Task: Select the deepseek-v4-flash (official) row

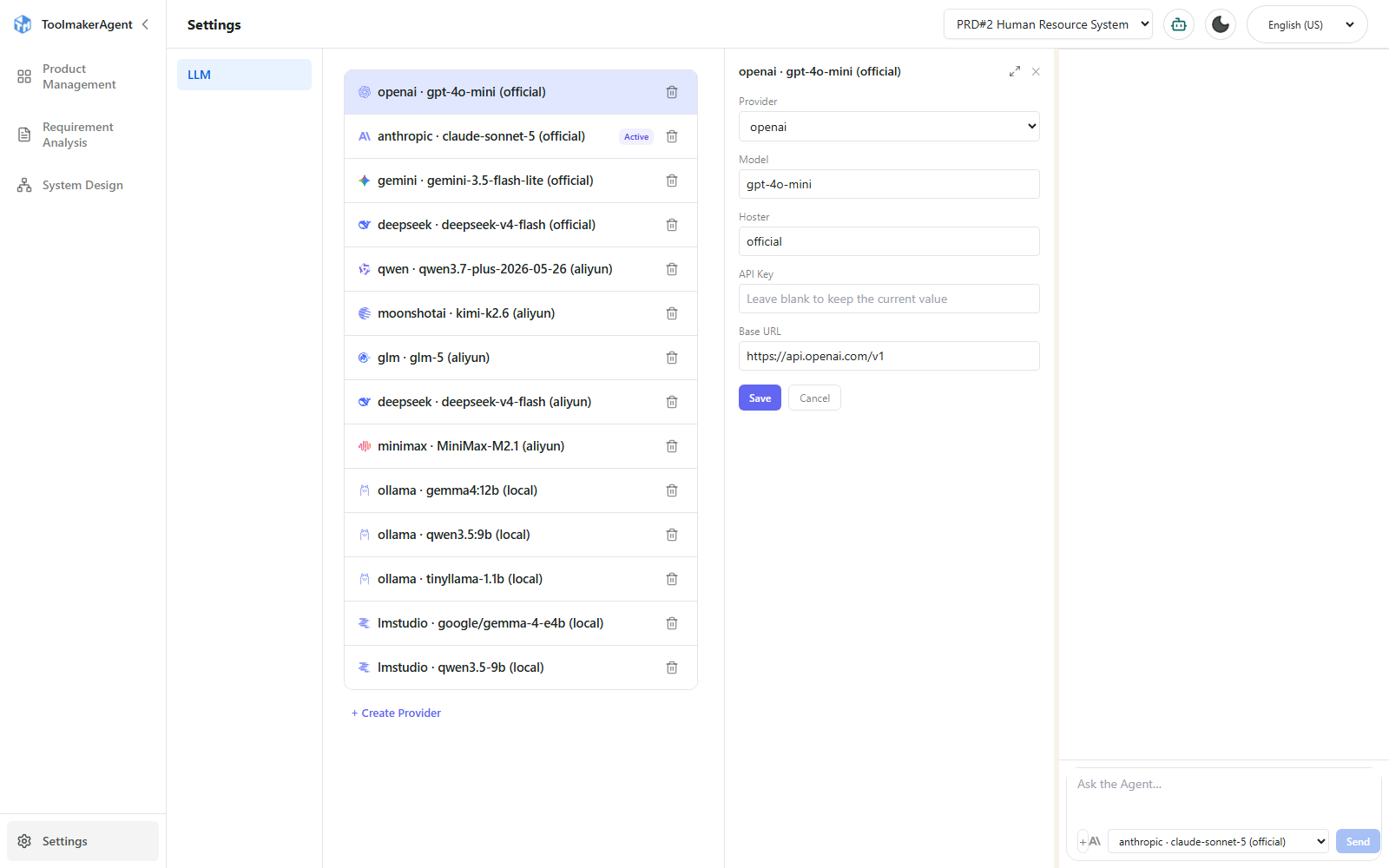Action: point(521,225)
